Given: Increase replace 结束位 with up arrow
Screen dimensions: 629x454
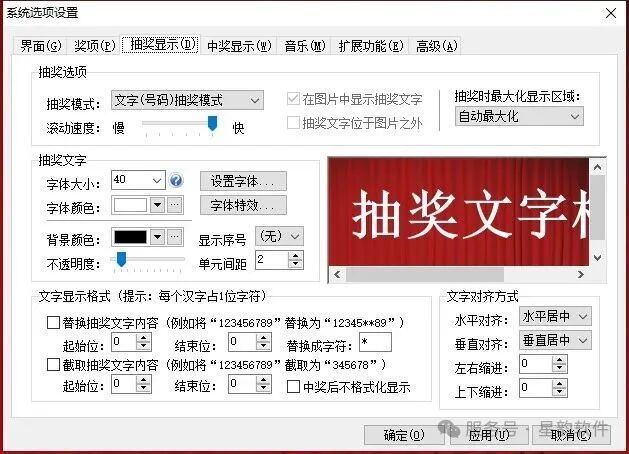Looking at the screenshot, I should tap(263, 338).
